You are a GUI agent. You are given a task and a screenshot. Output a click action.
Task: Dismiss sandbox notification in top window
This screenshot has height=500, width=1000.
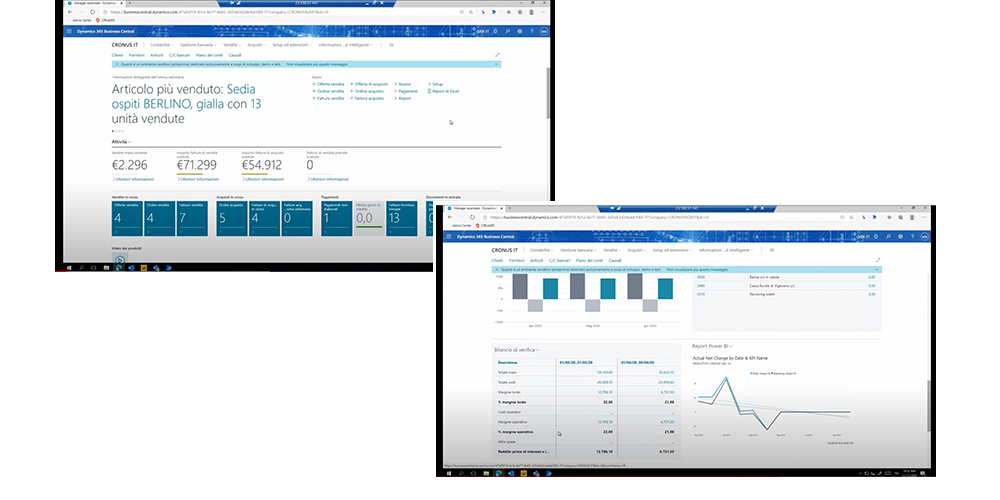click(x=119, y=64)
